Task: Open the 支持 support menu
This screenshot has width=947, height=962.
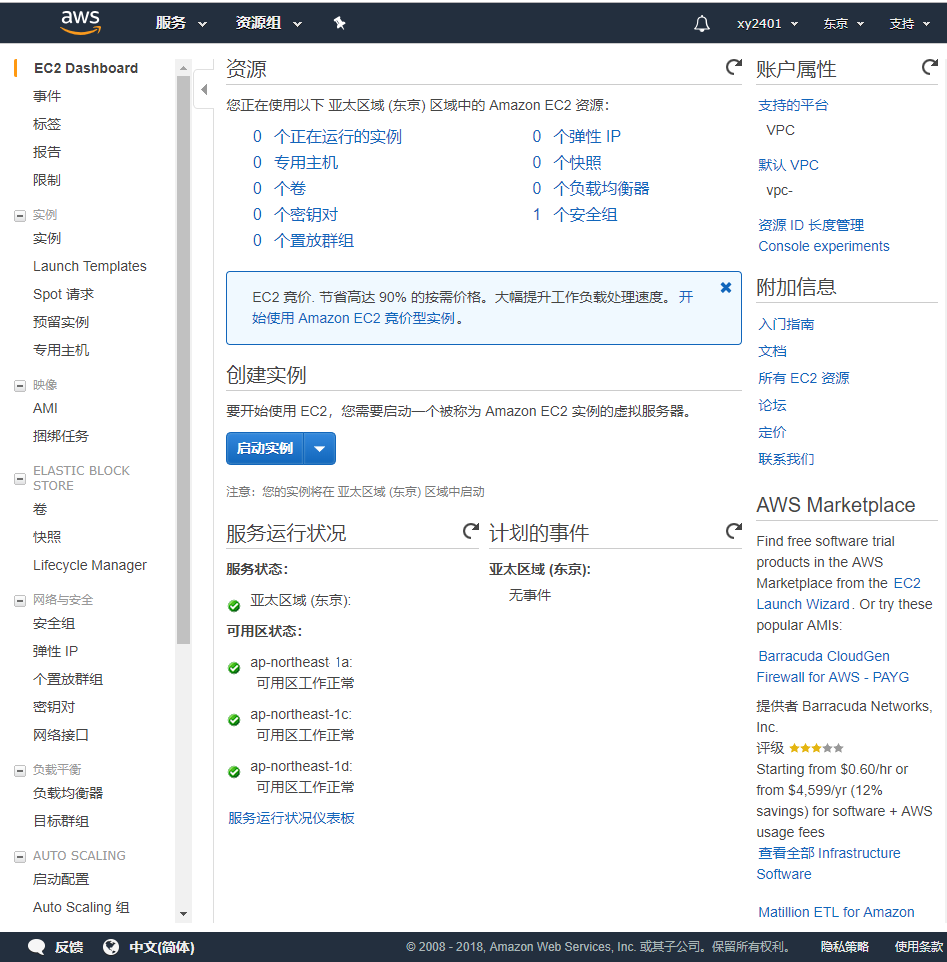Action: click(x=910, y=24)
